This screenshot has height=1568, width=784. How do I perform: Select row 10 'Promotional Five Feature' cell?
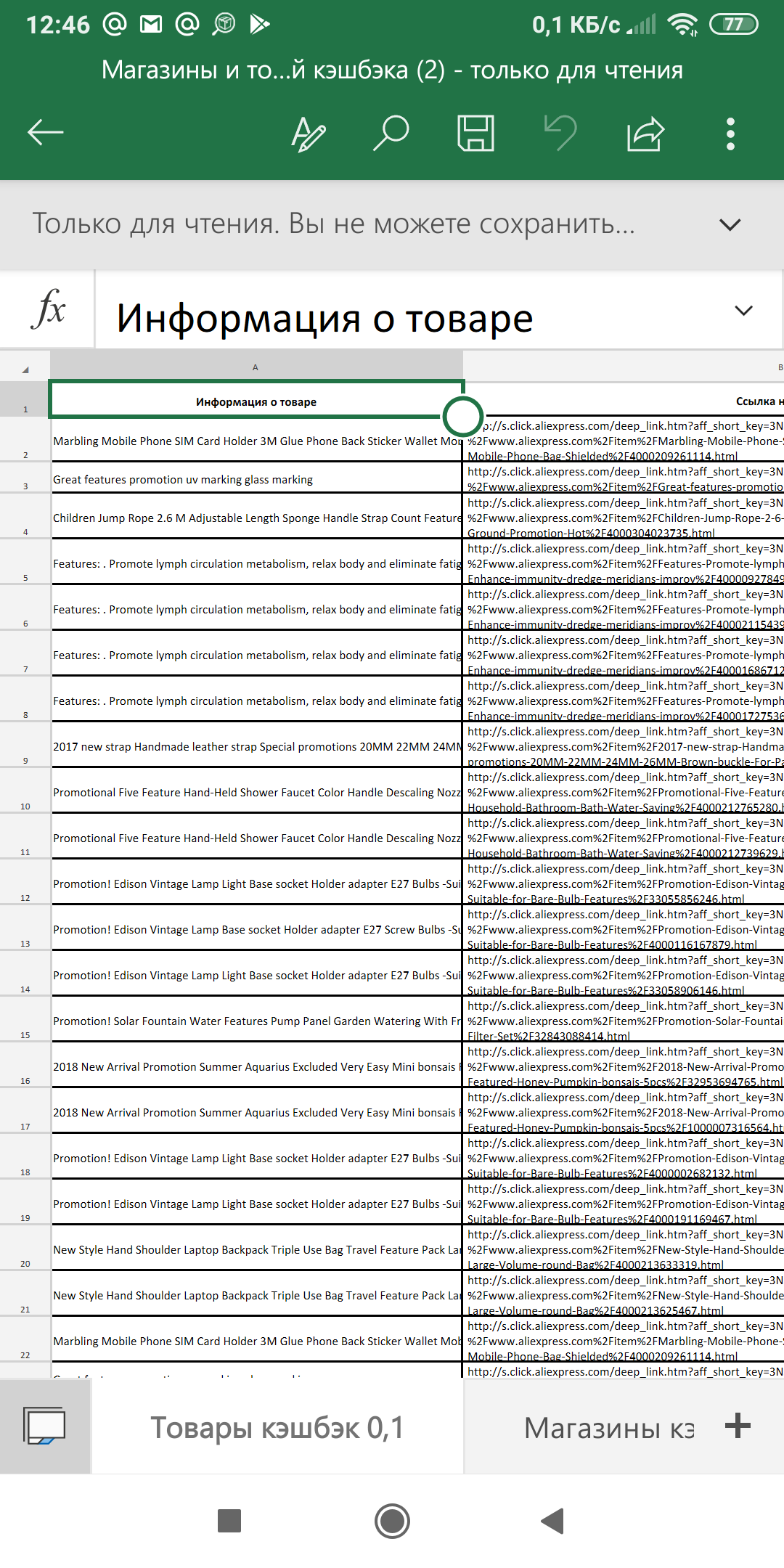point(256,791)
